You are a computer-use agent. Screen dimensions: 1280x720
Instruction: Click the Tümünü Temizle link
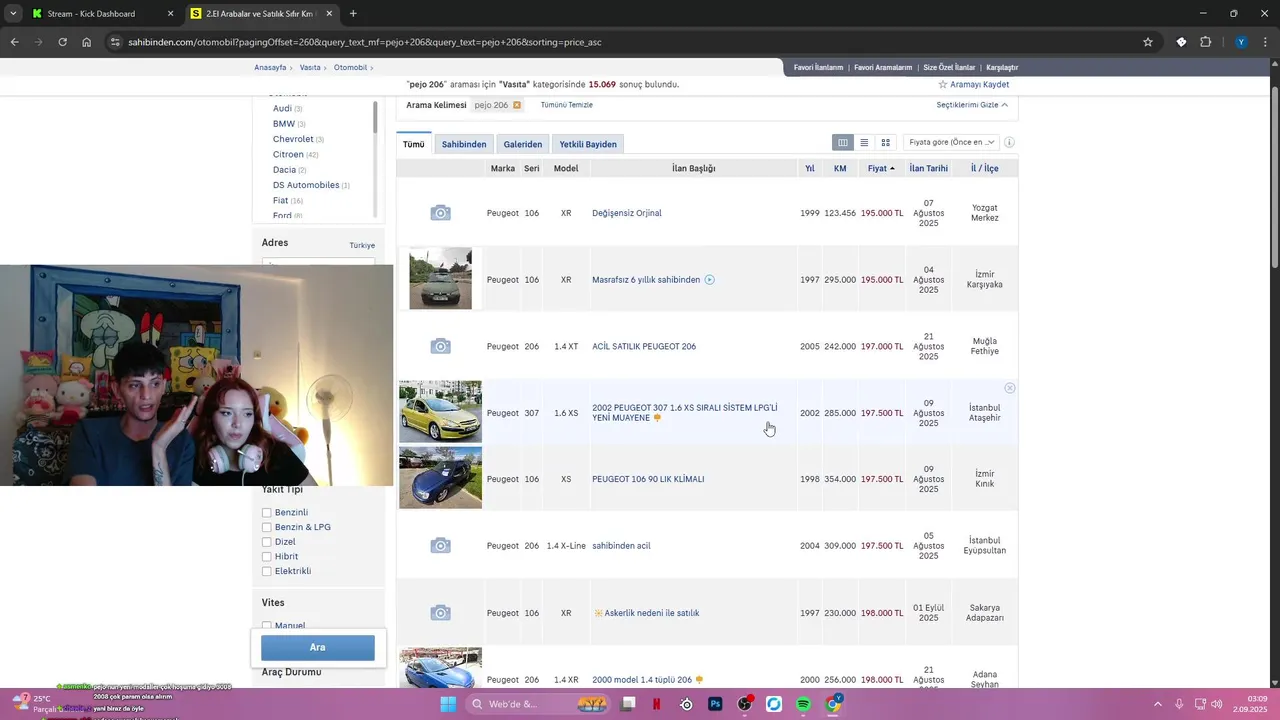(x=567, y=105)
